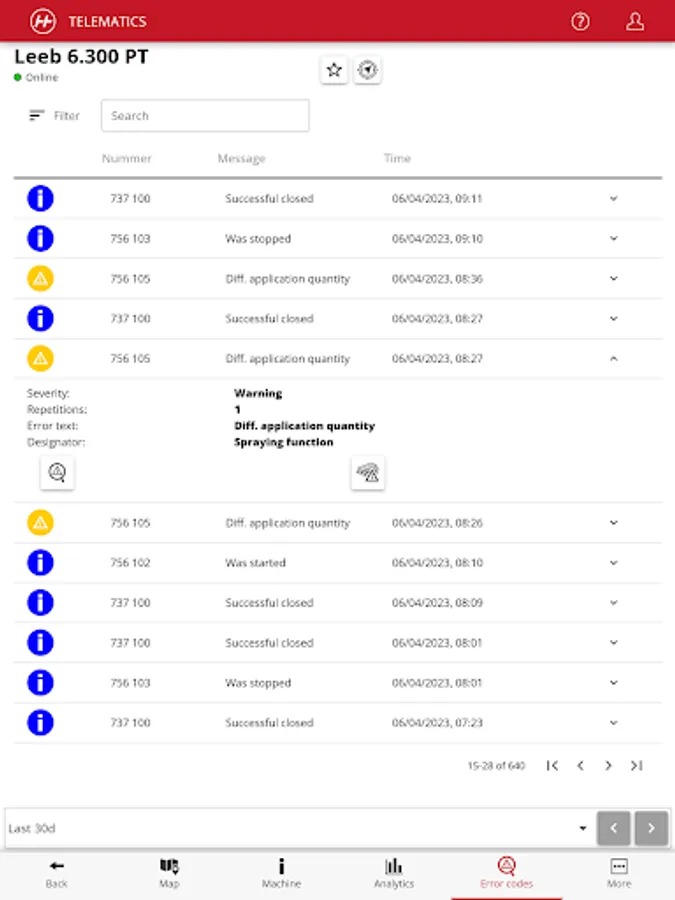Jump to the last page of results
The height and width of the screenshot is (900, 675).
[x=637, y=766]
